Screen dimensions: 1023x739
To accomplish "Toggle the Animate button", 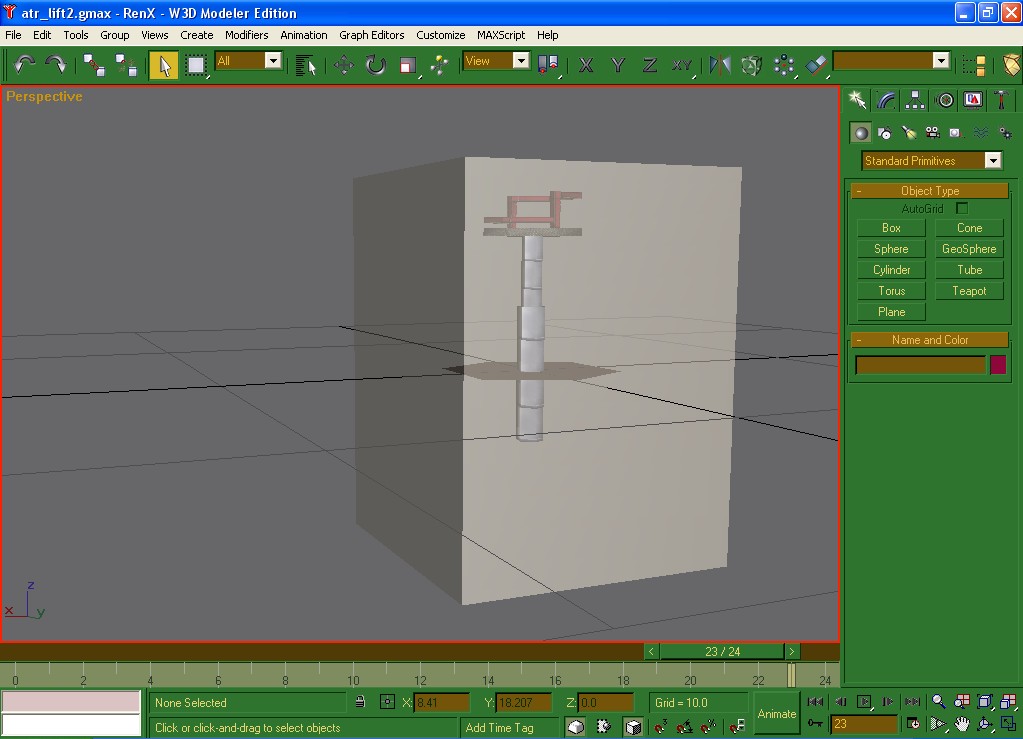I will click(x=777, y=714).
